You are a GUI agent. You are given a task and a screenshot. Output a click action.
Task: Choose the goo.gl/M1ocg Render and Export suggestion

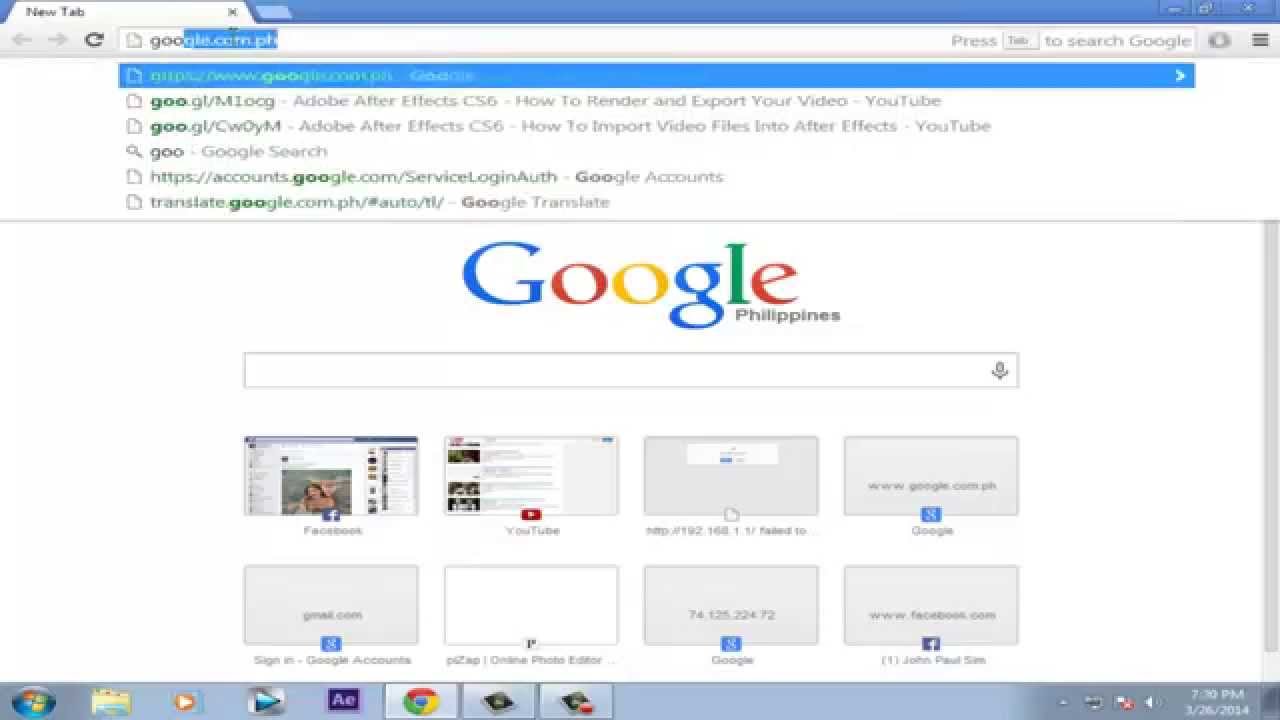tap(656, 101)
